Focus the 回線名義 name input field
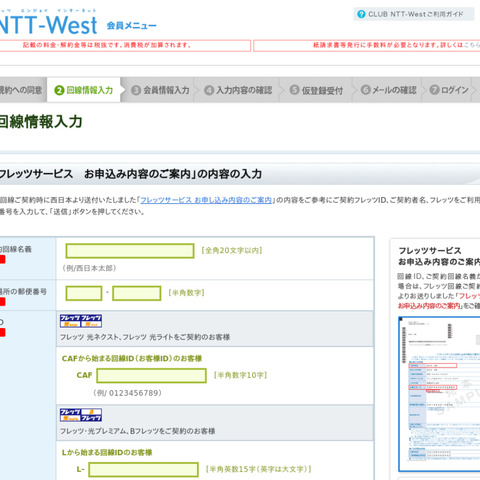The width and height of the screenshot is (480, 480). point(130,251)
